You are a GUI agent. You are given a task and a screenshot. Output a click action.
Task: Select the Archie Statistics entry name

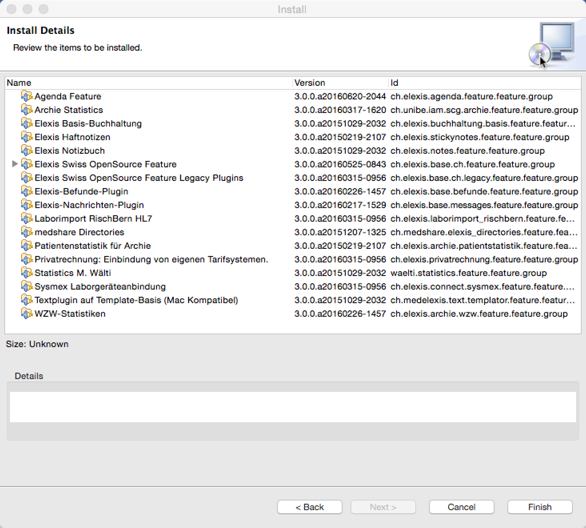69,110
